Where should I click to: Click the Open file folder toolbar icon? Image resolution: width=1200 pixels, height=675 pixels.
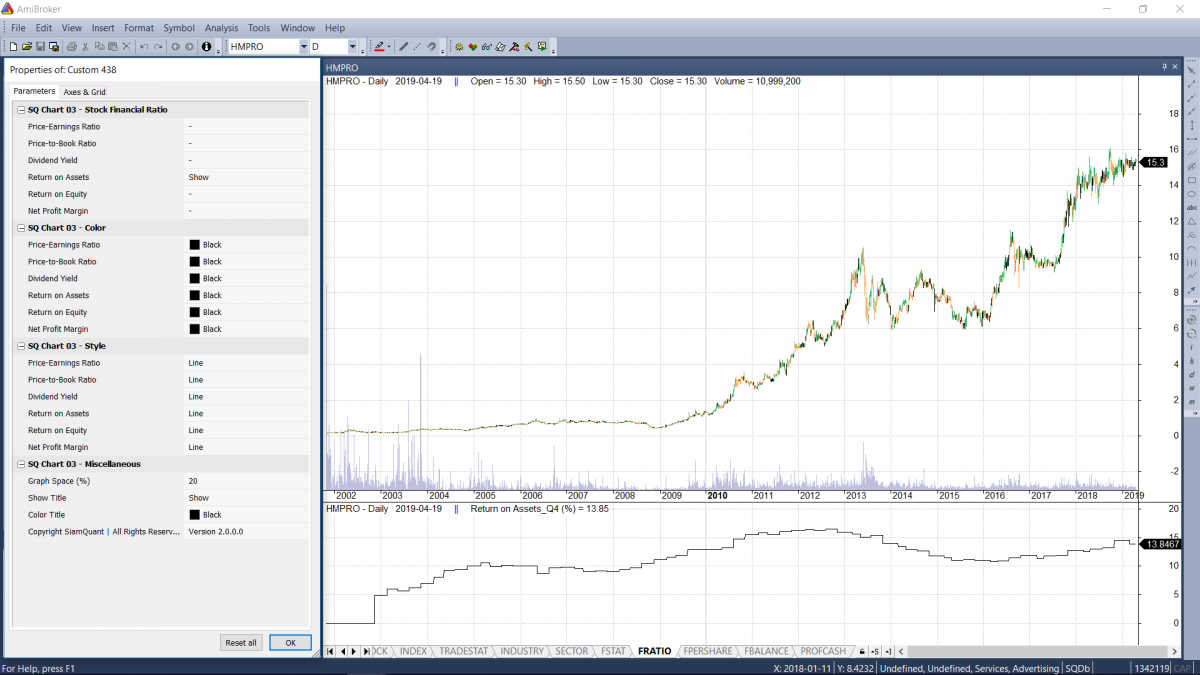[27, 47]
